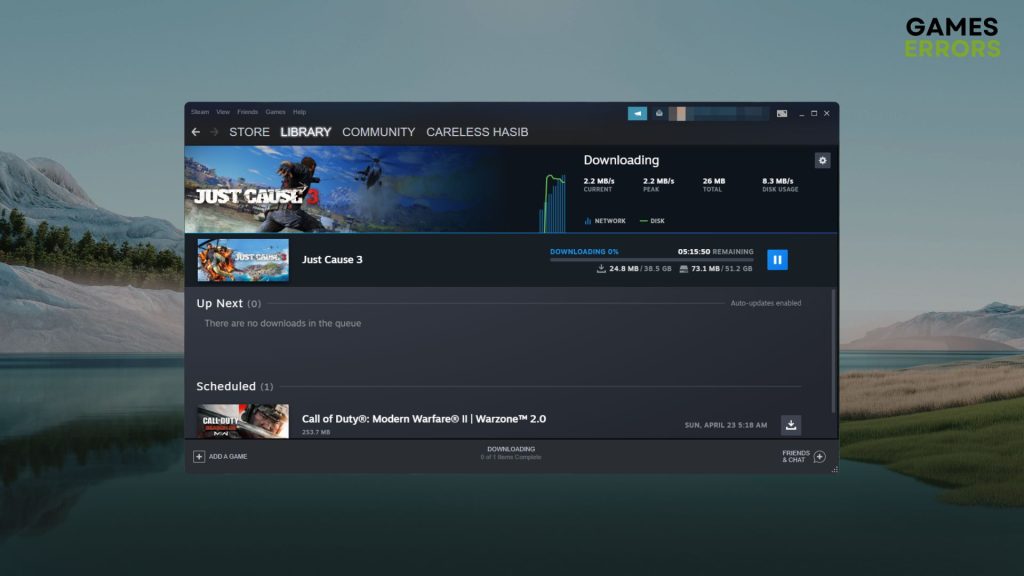Image resolution: width=1024 pixels, height=576 pixels.
Task: Click the Just Cause 3 thumbnail
Action: [243, 260]
